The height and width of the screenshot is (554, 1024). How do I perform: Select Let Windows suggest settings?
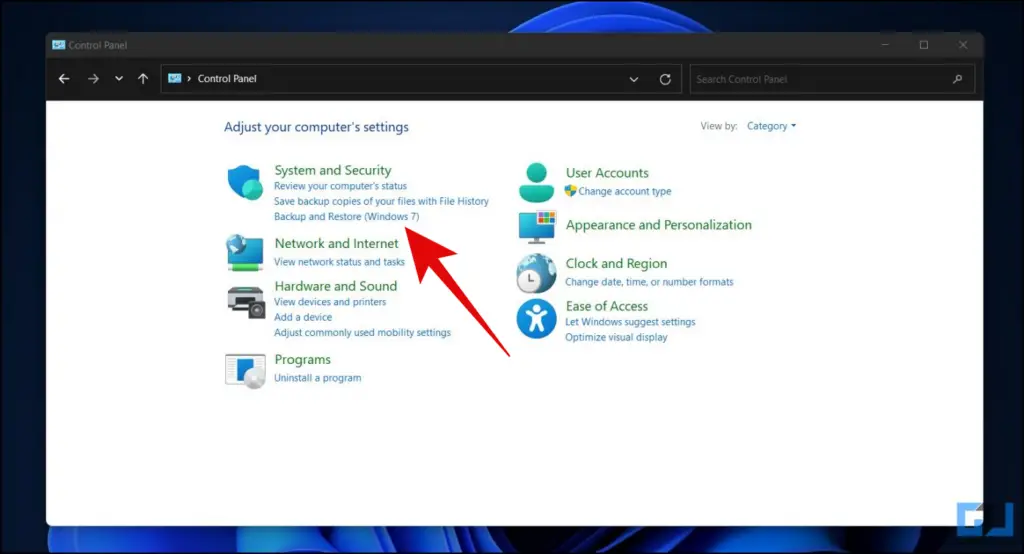(x=630, y=322)
